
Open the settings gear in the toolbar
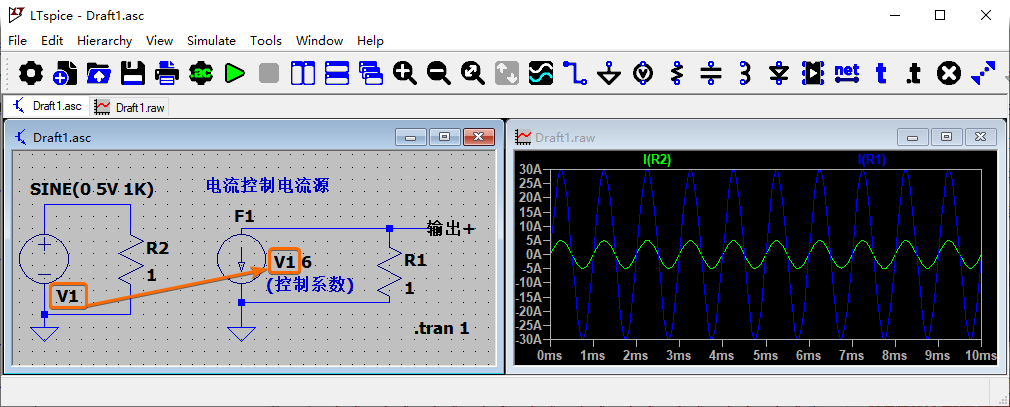pos(31,73)
